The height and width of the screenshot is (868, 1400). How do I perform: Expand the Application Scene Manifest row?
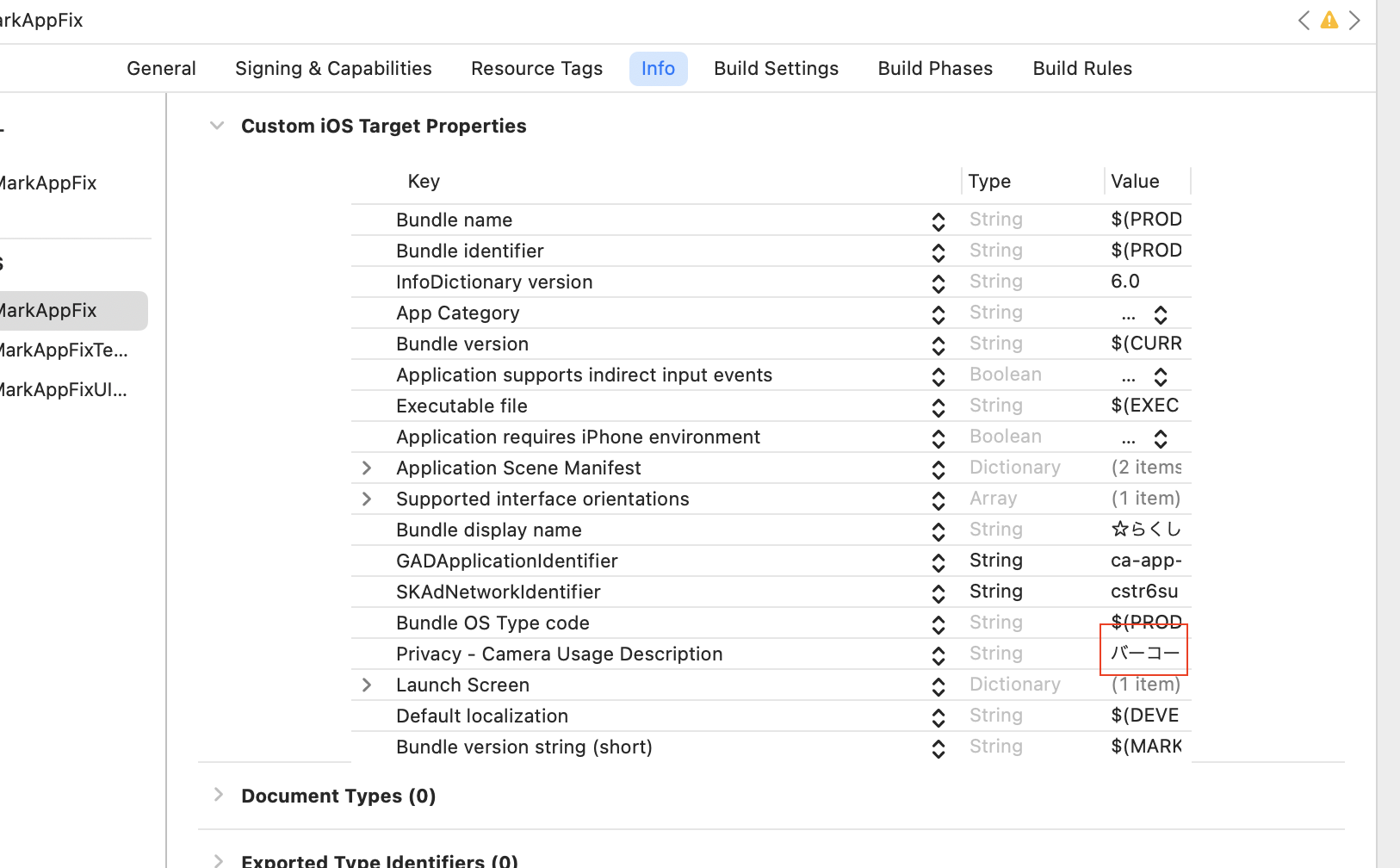(367, 468)
